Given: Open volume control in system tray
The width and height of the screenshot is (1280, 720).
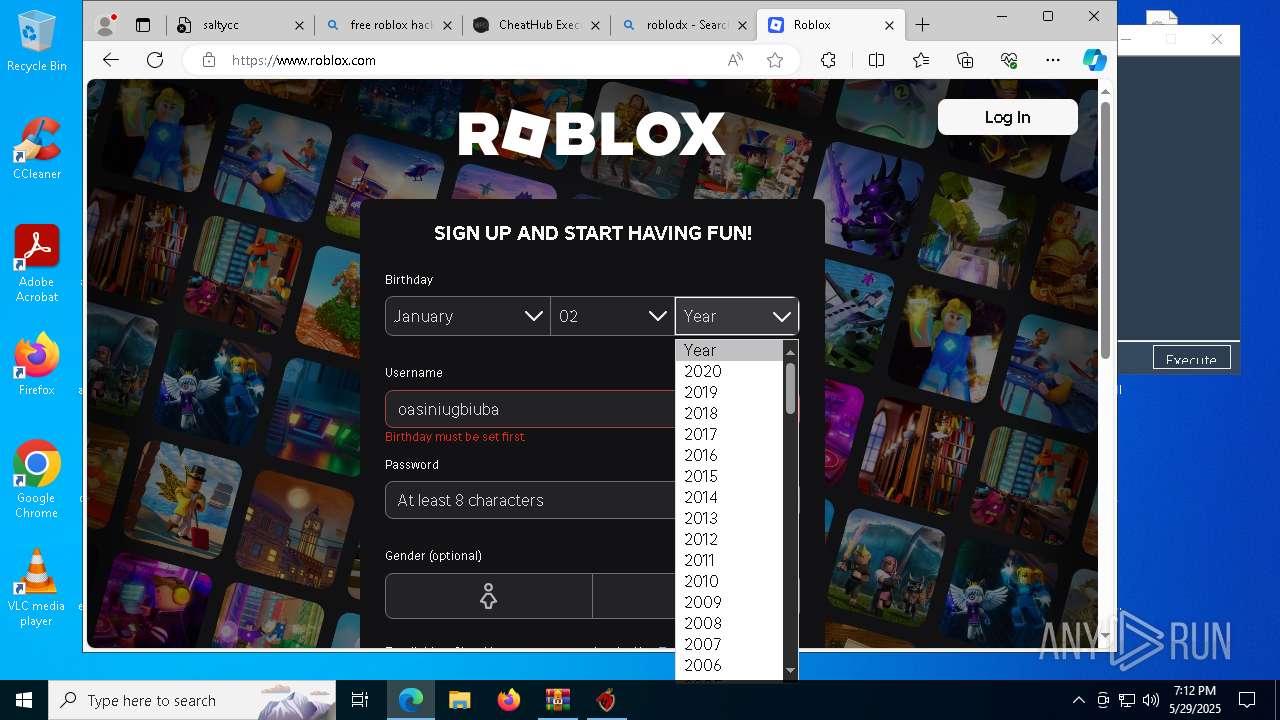Looking at the screenshot, I should [x=1151, y=700].
